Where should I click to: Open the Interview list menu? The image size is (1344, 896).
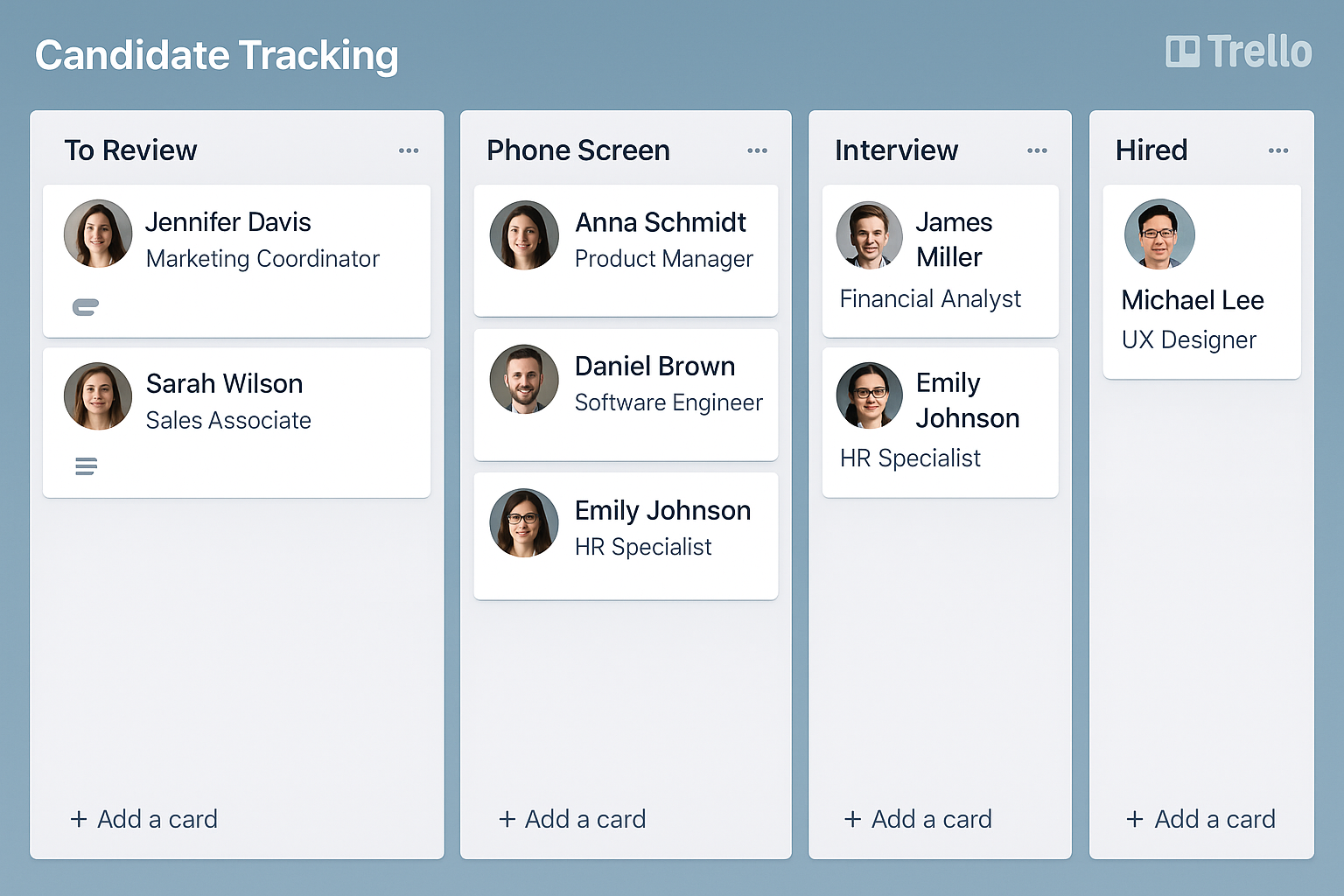pyautogui.click(x=1037, y=150)
